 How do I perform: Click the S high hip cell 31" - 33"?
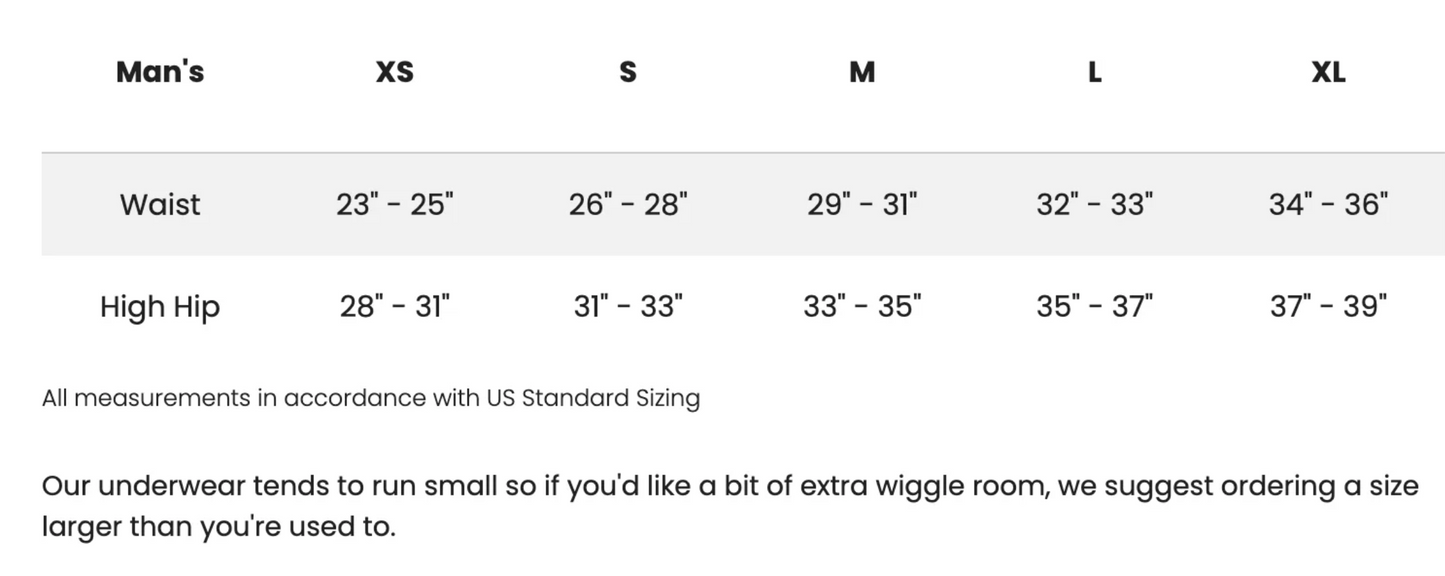coord(628,306)
